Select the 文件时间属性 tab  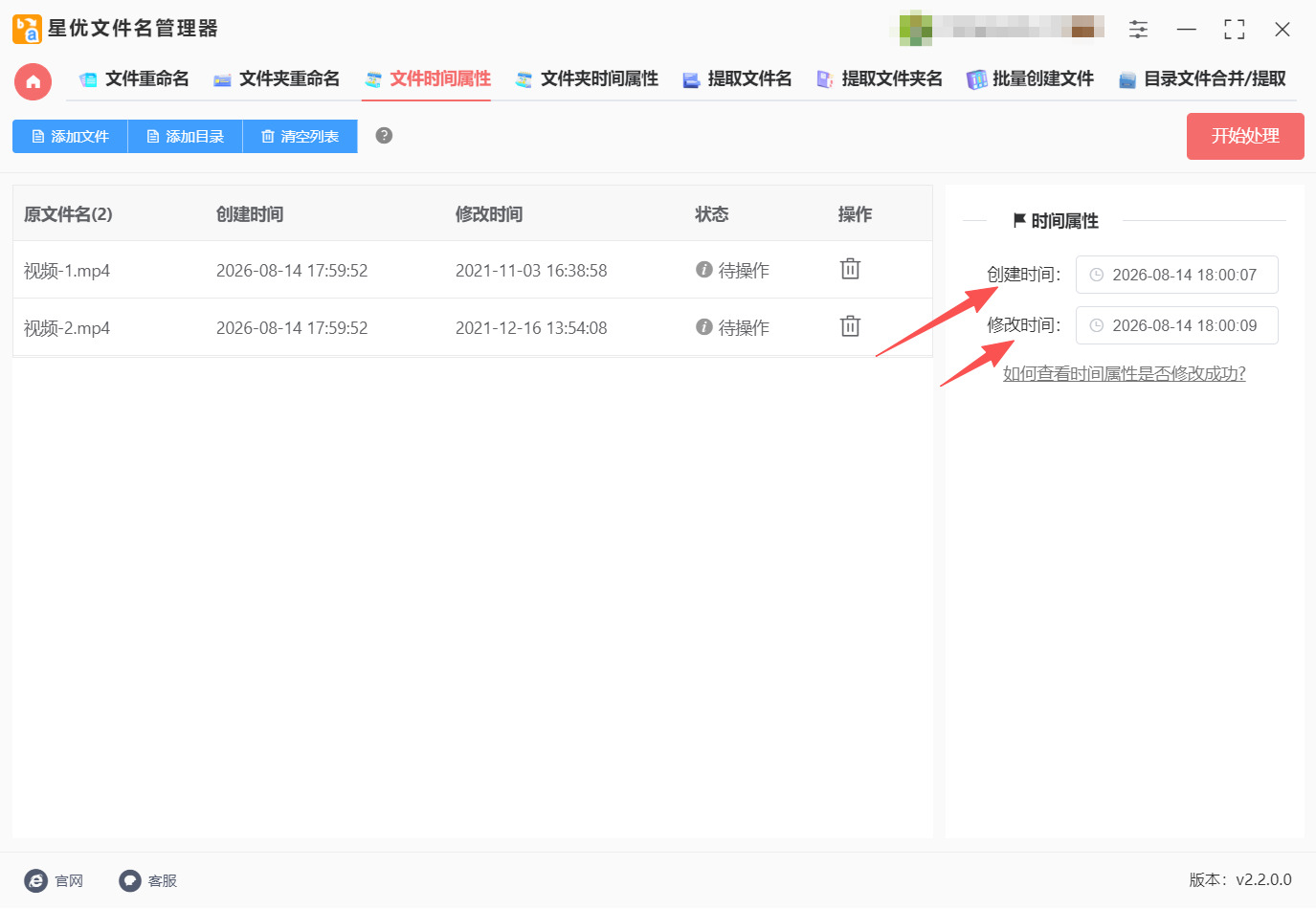click(427, 79)
